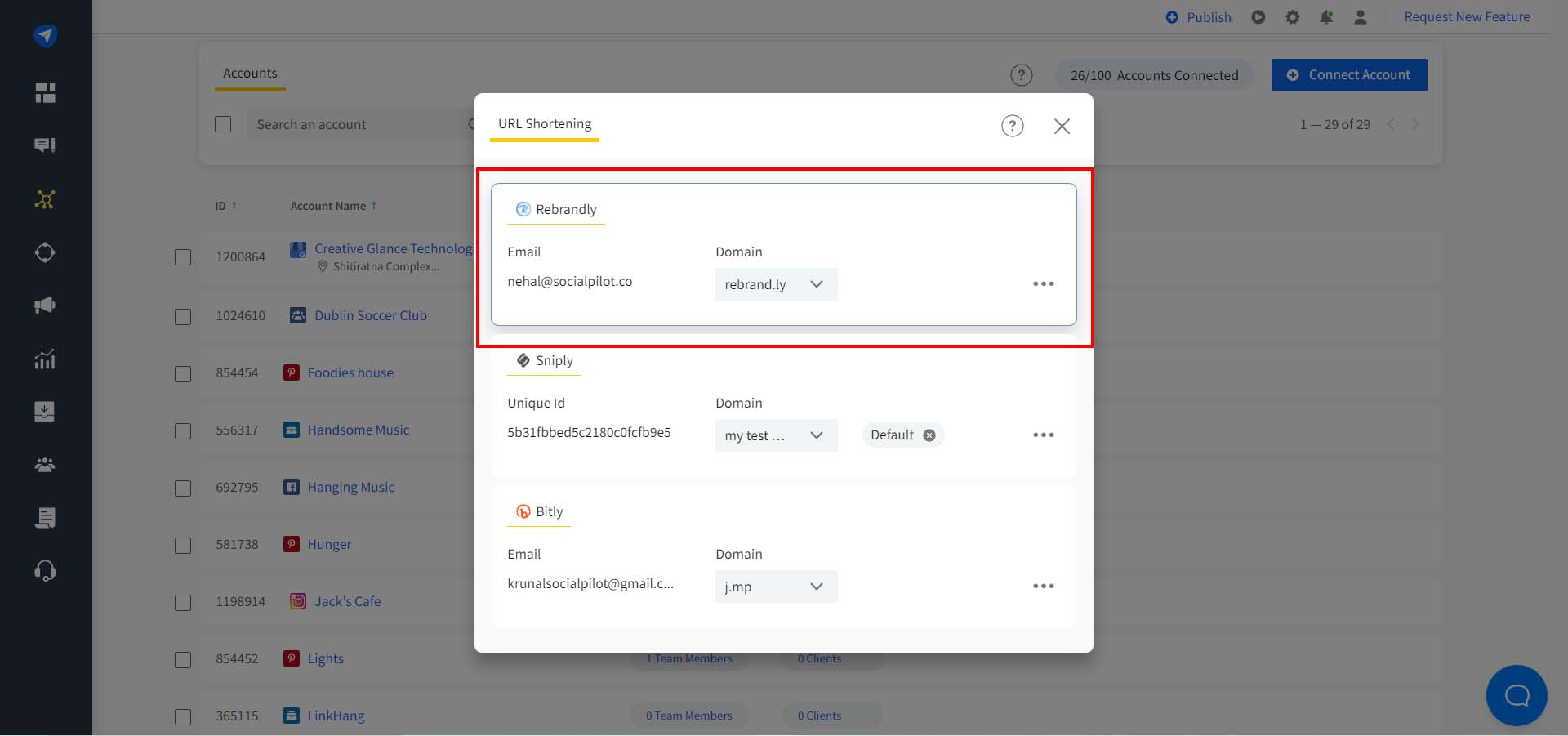1568x736 pixels.
Task: Open the Bitly j.mp domain dropdown
Action: coord(776,587)
